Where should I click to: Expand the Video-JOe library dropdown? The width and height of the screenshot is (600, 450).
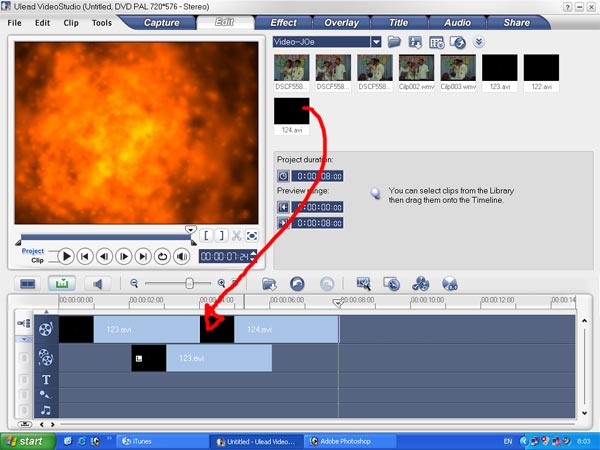tap(376, 42)
